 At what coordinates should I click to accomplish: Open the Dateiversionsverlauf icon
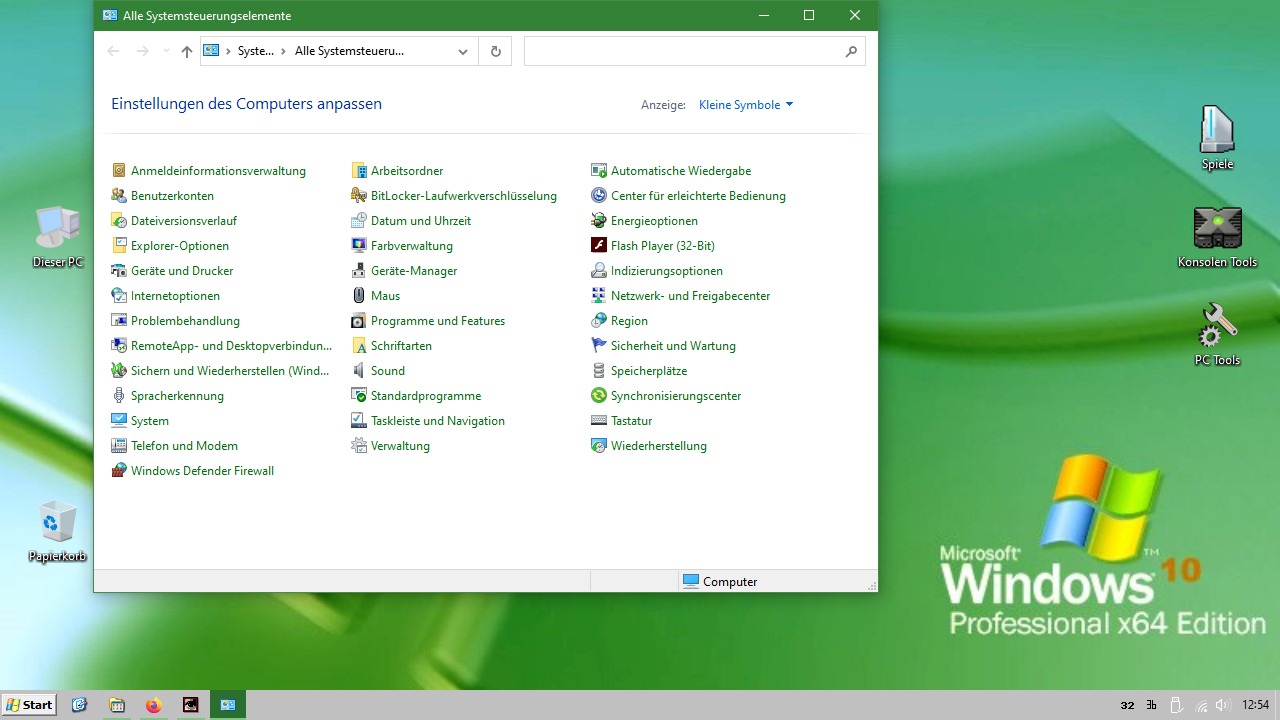pyautogui.click(x=119, y=221)
